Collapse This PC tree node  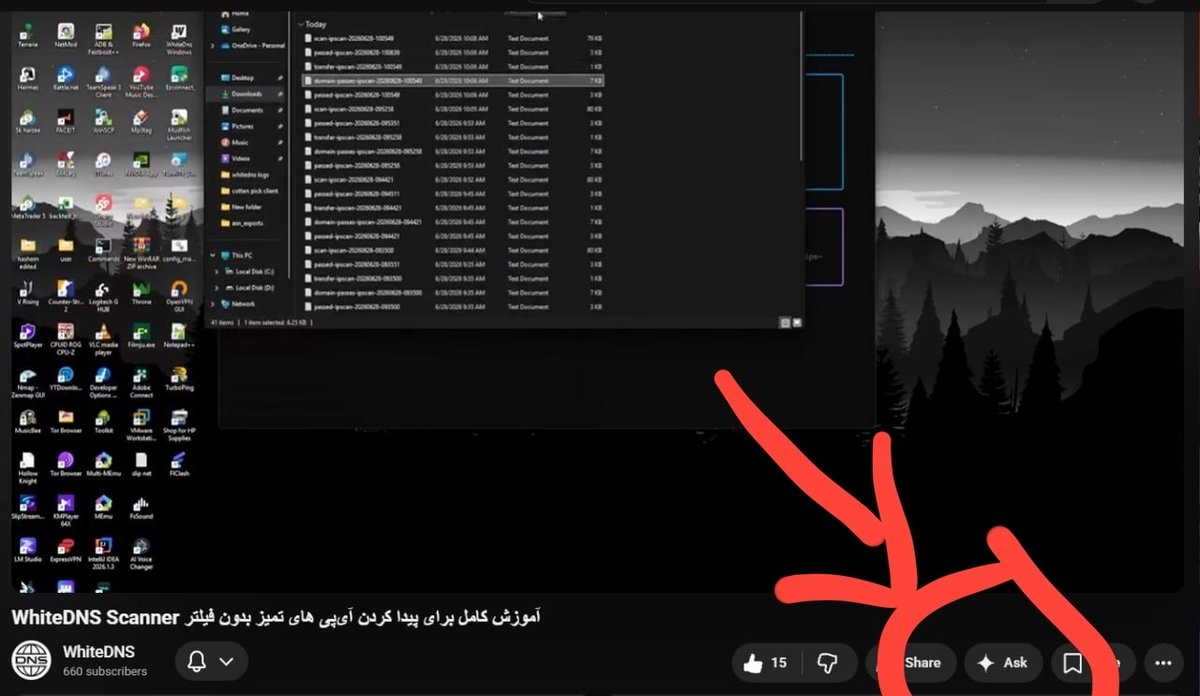[x=212, y=255]
